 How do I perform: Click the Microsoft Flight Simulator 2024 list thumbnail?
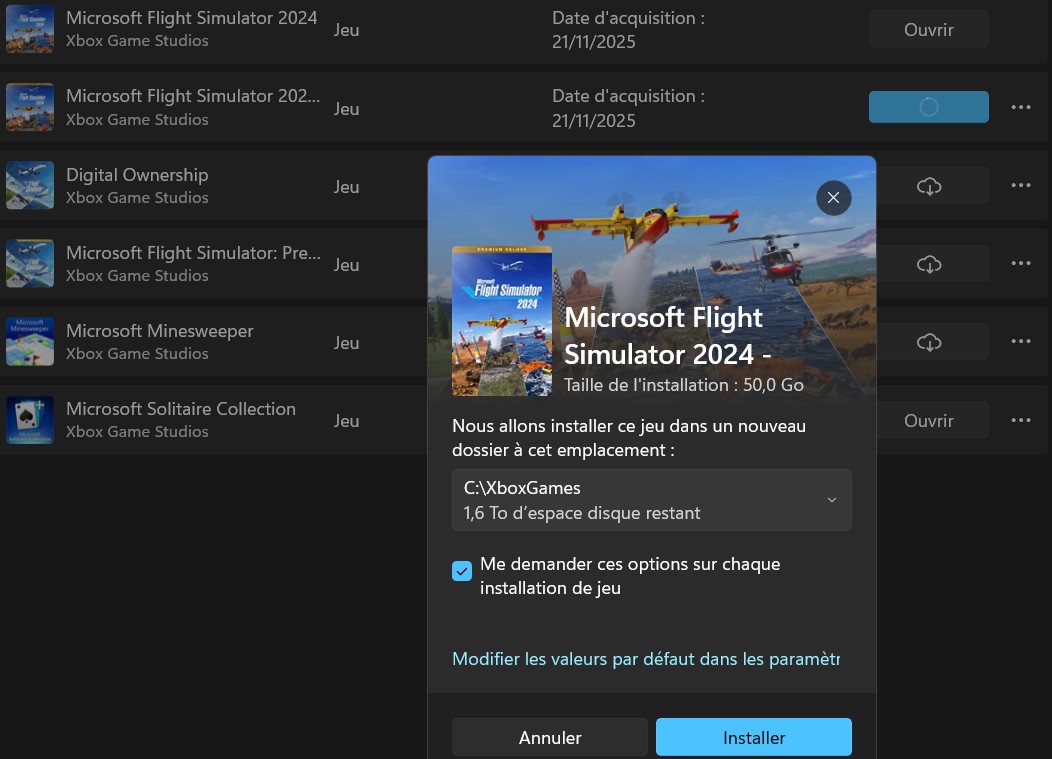click(x=30, y=29)
